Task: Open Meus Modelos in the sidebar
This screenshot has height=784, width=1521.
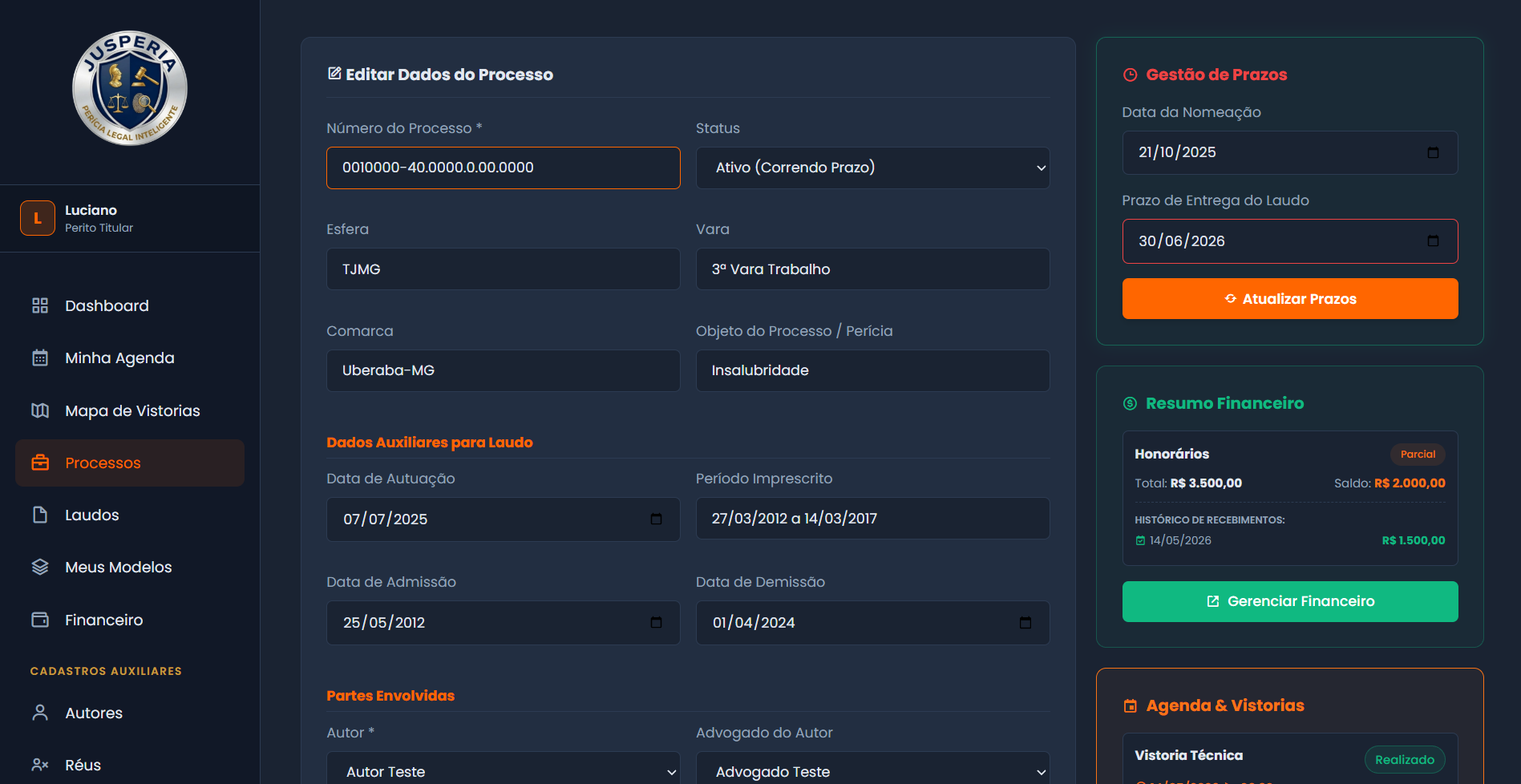Action: tap(130, 567)
